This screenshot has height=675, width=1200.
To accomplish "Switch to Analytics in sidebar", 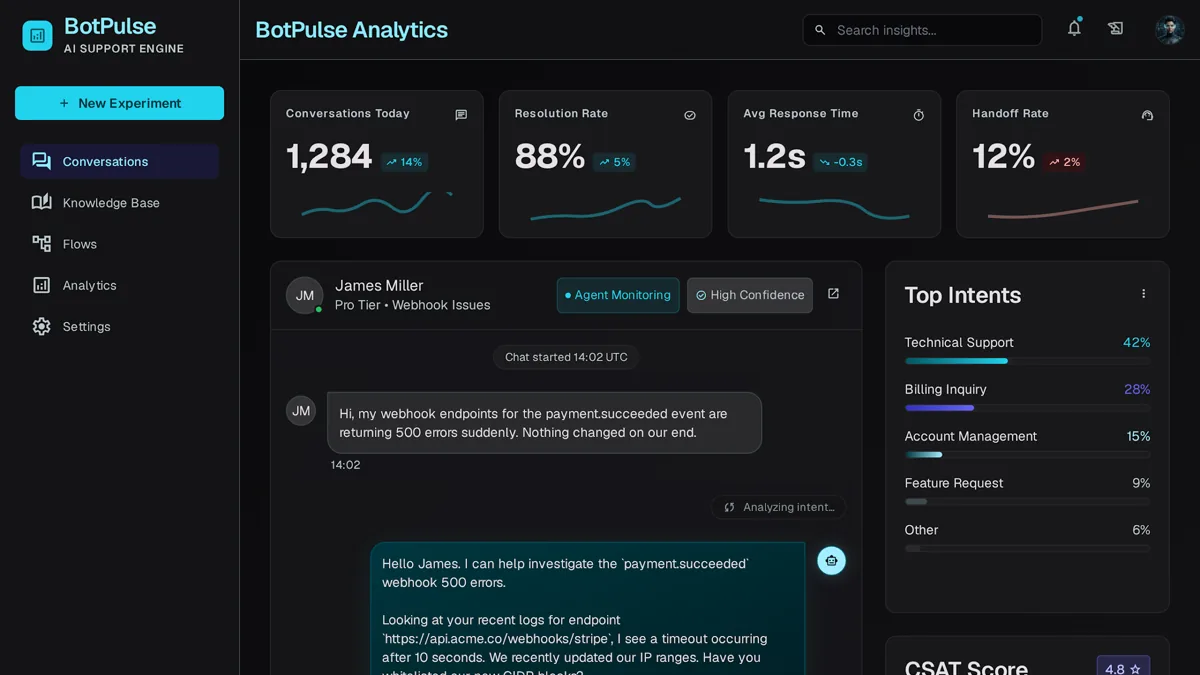I will tap(119, 285).
